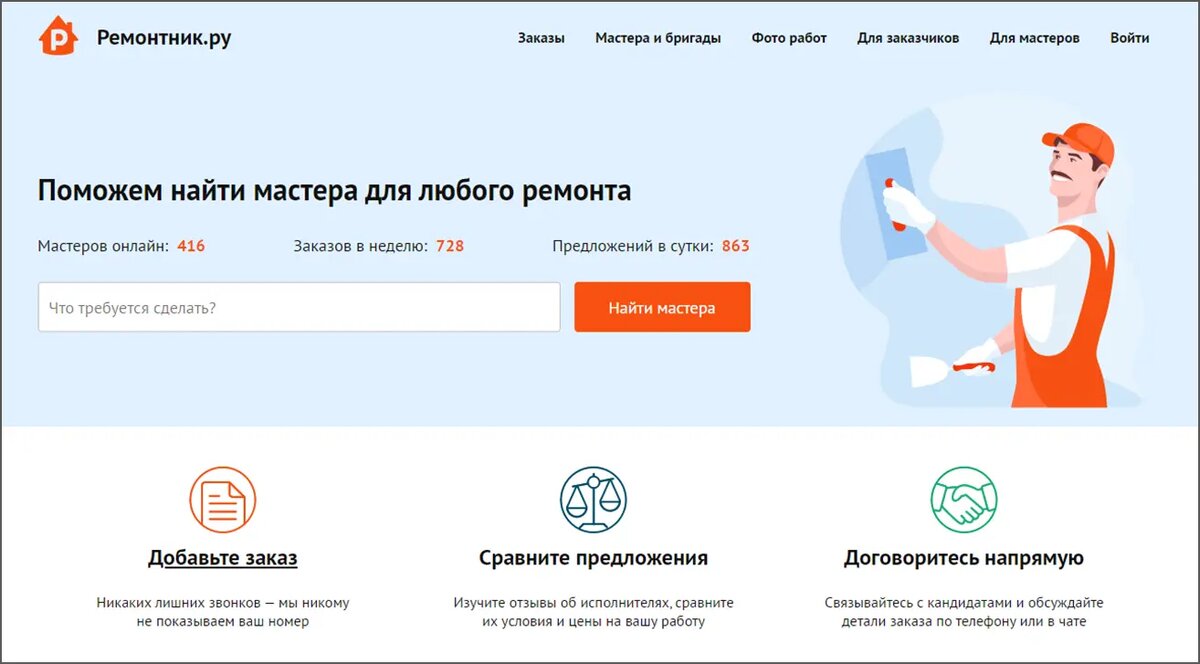Click the Войти login link
The height and width of the screenshot is (664, 1200).
pos(1129,38)
